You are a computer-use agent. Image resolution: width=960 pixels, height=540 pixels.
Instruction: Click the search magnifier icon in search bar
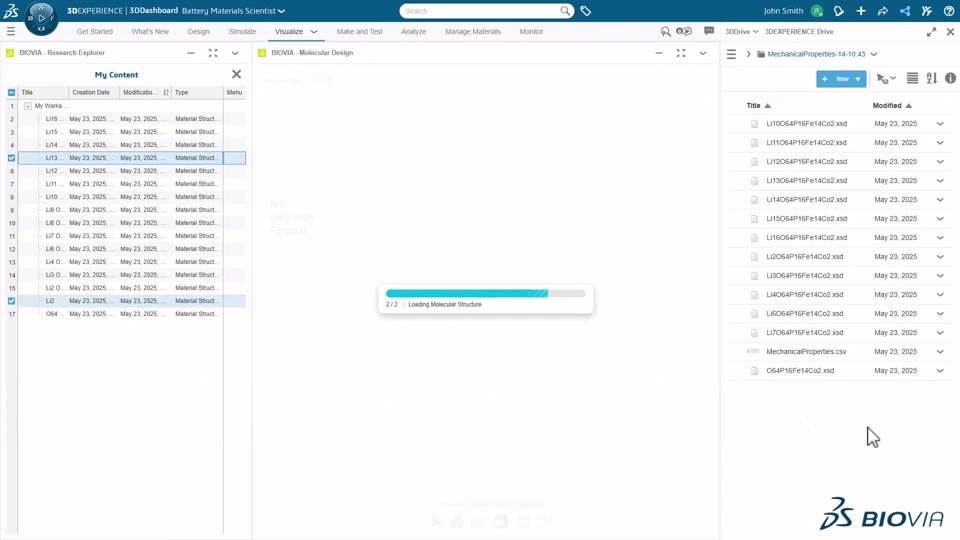coord(565,10)
